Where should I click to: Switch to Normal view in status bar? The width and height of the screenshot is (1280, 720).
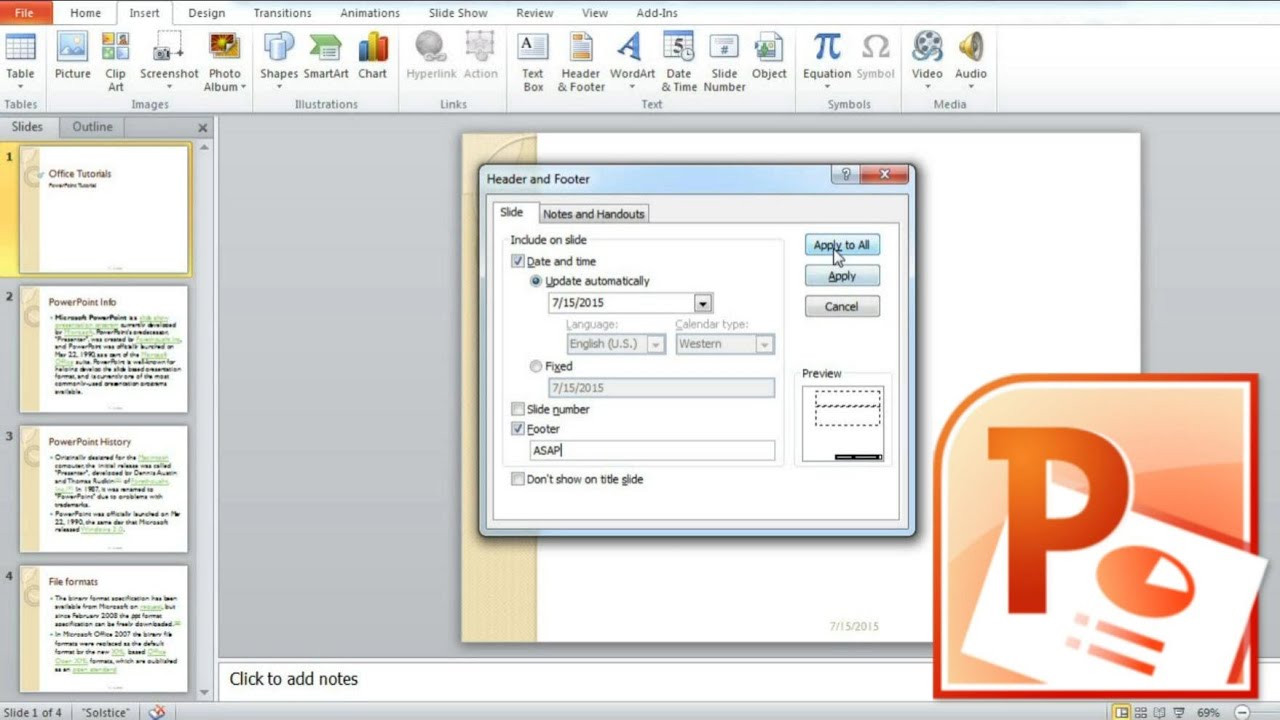pyautogui.click(x=1122, y=713)
